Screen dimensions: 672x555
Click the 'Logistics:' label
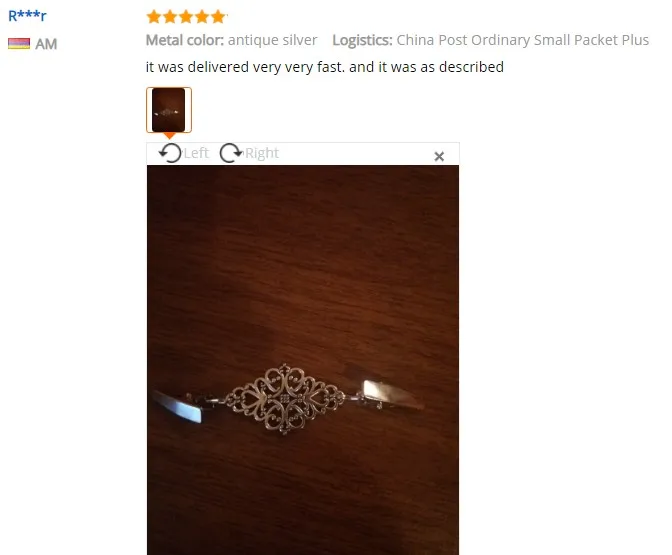click(362, 40)
